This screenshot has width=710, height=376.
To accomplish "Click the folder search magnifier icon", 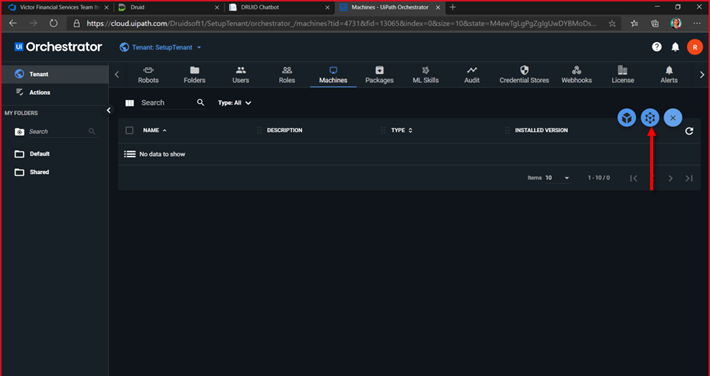I will pos(92,131).
